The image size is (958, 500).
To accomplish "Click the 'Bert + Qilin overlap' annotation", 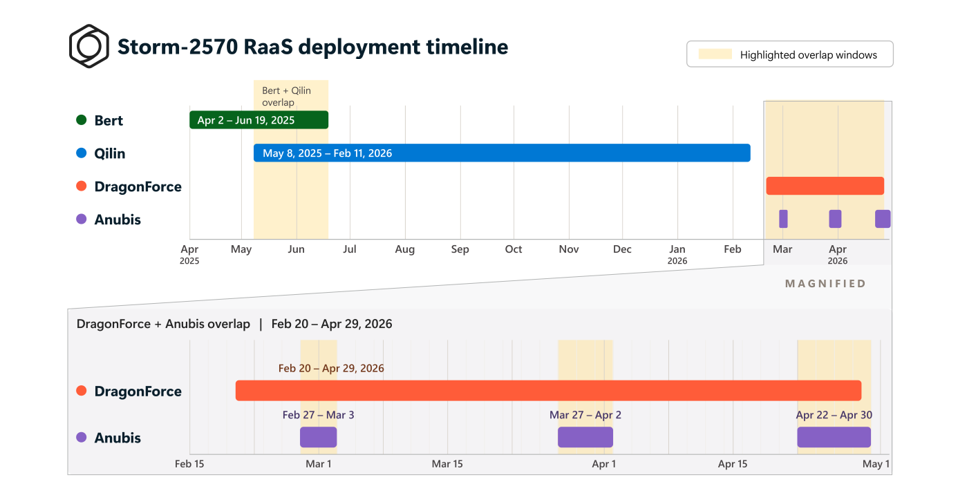I will tap(287, 97).
